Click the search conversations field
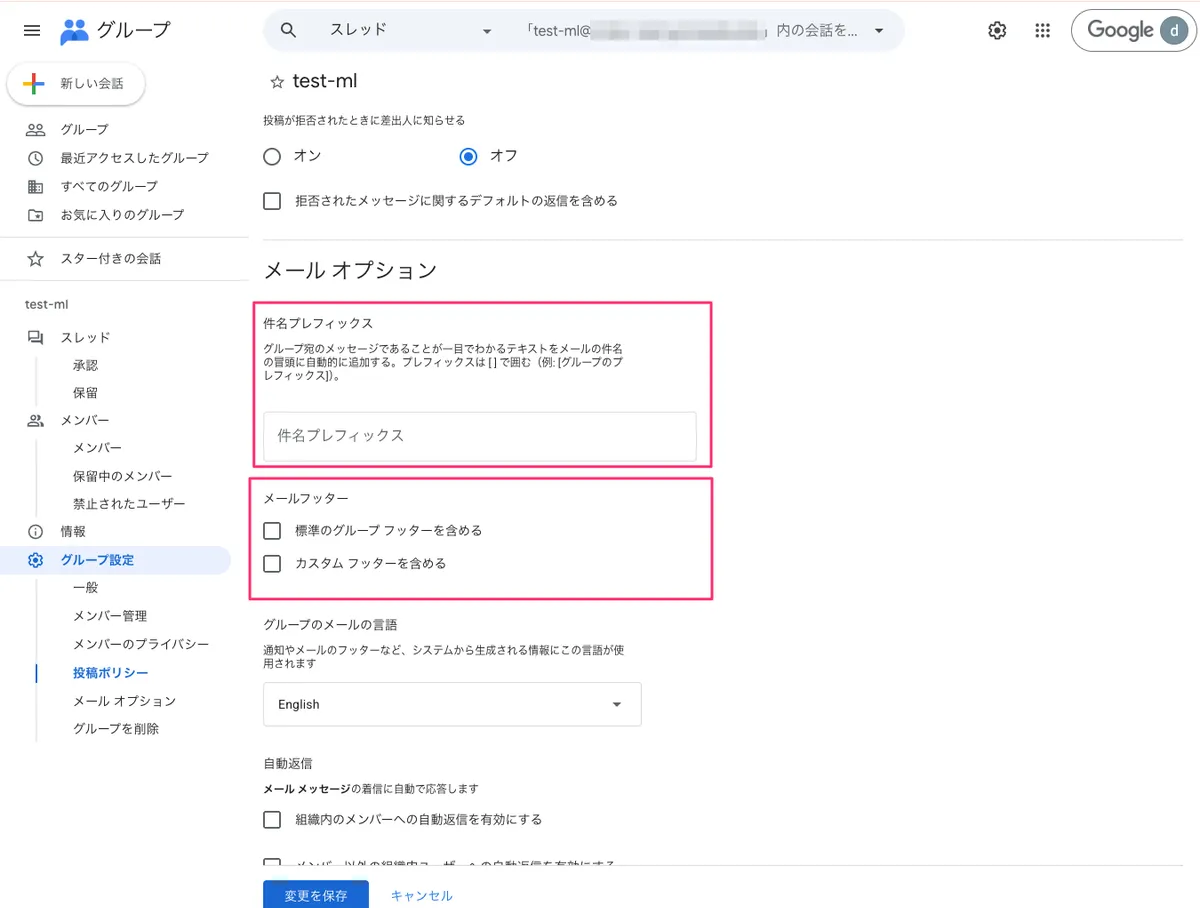1200x908 pixels. [691, 30]
